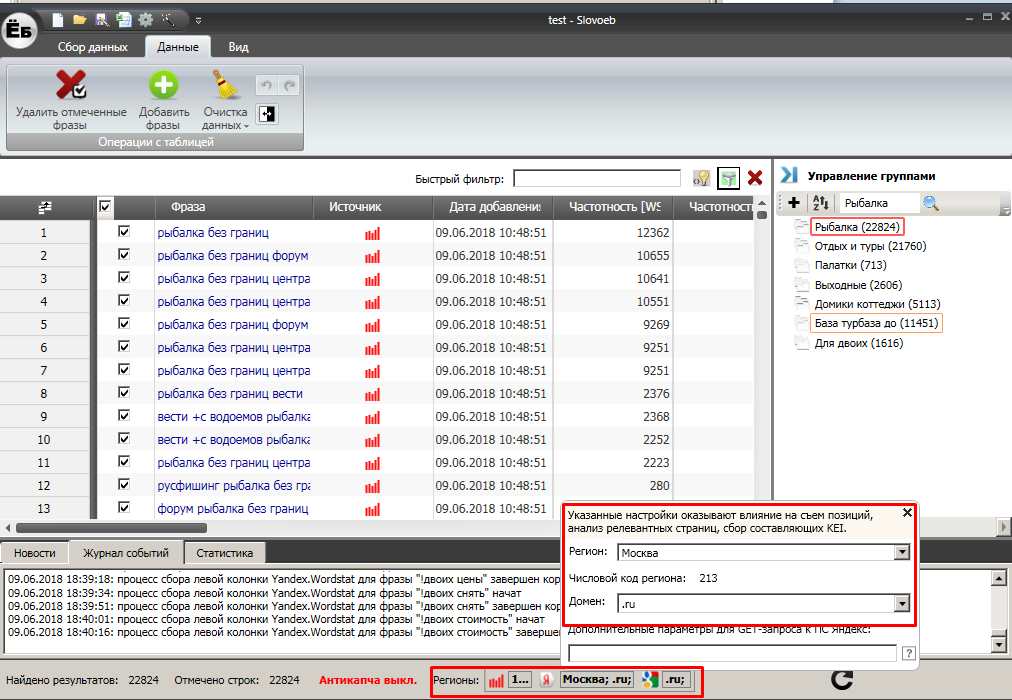1012x700 pixels.
Task: Select the Рыбалка (22824) group
Action: pyautogui.click(x=856, y=227)
